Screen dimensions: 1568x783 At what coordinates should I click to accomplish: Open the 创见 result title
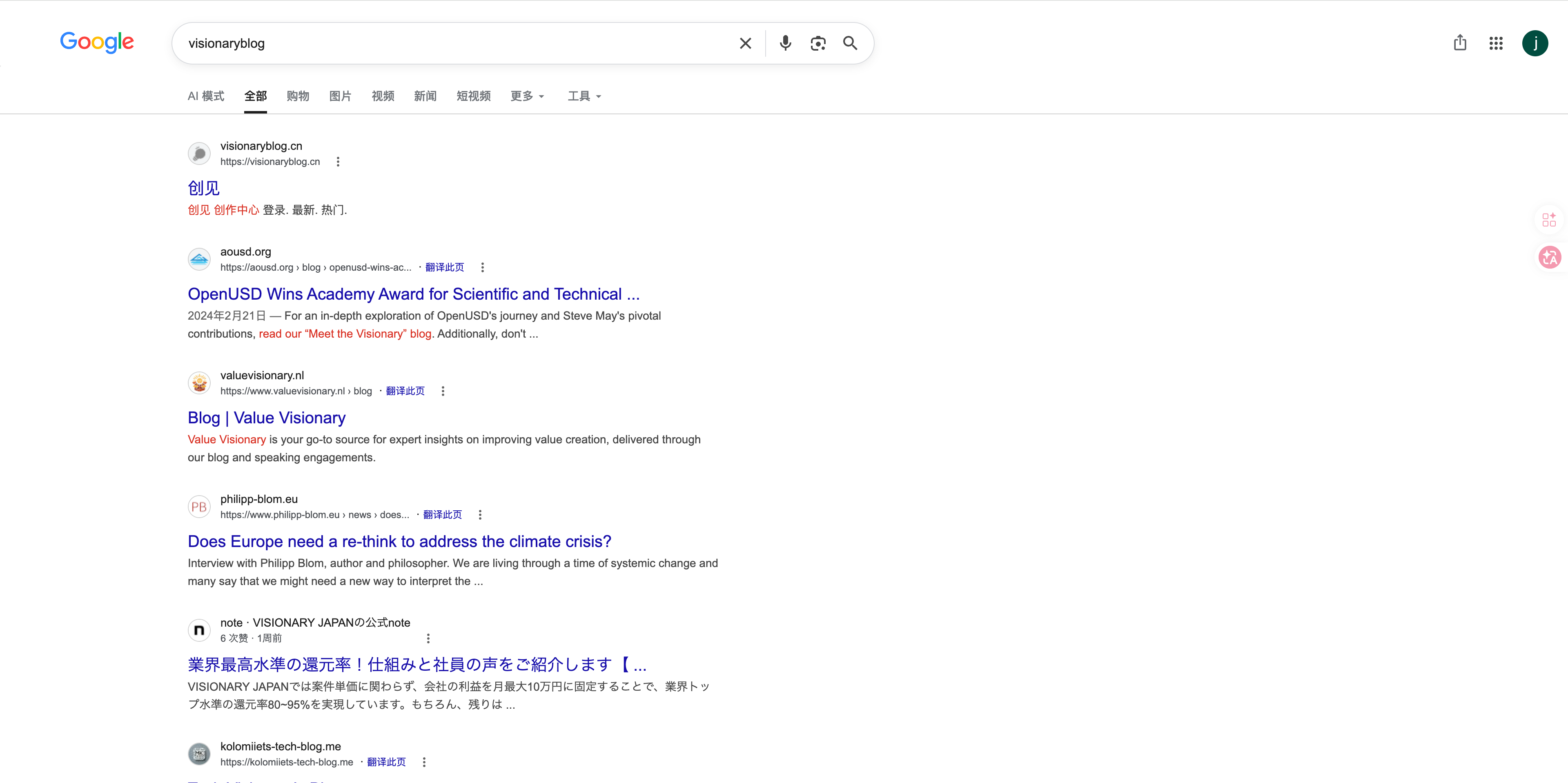203,188
